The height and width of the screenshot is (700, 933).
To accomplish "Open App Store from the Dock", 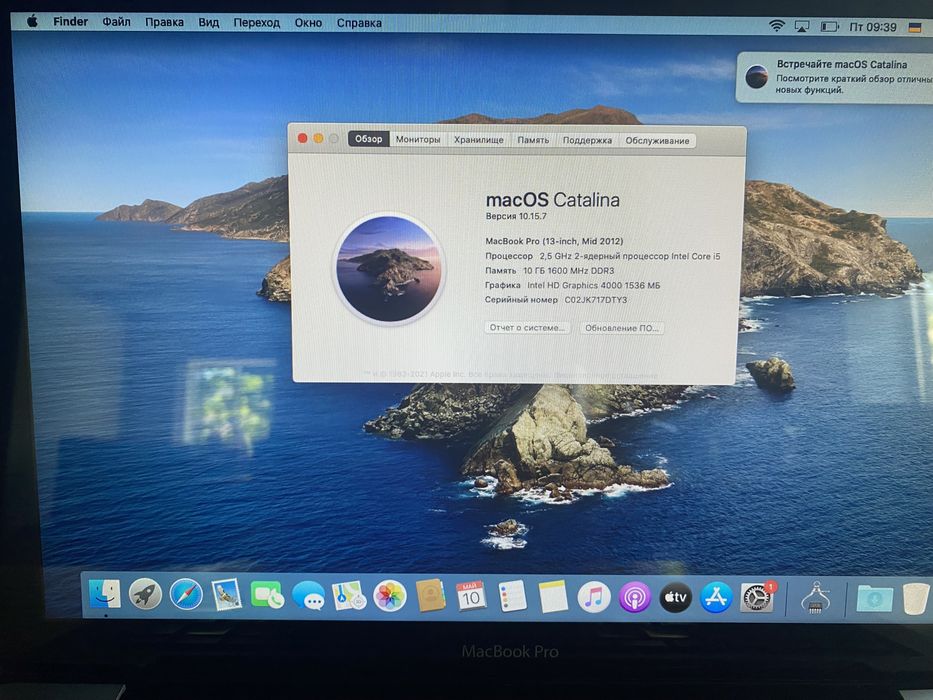I will [x=716, y=598].
